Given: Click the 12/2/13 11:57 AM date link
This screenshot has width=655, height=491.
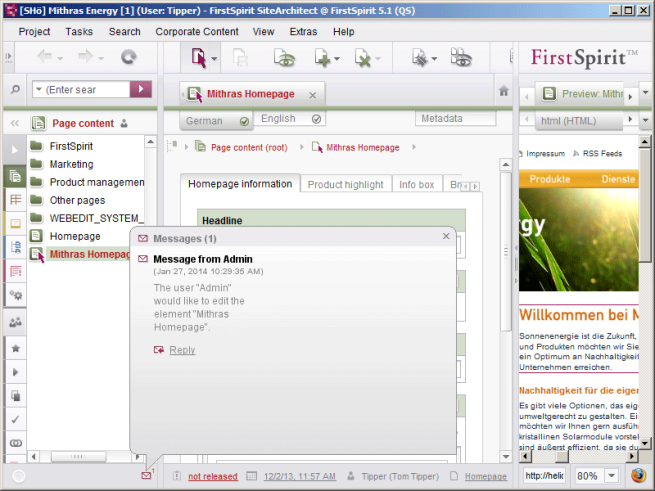Looking at the screenshot, I should pyautogui.click(x=300, y=476).
